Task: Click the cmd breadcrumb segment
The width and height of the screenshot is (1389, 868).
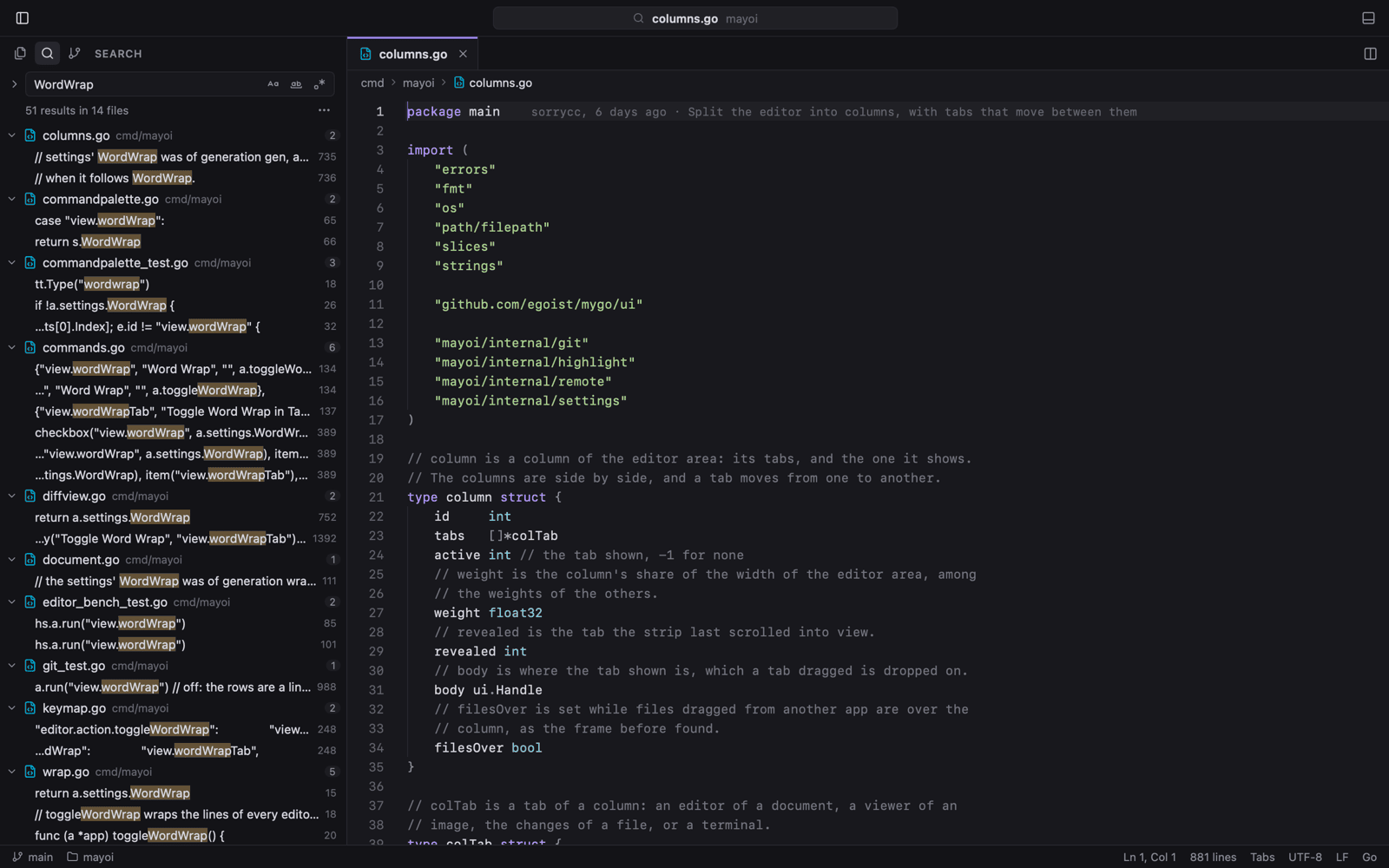Action: 372,83
